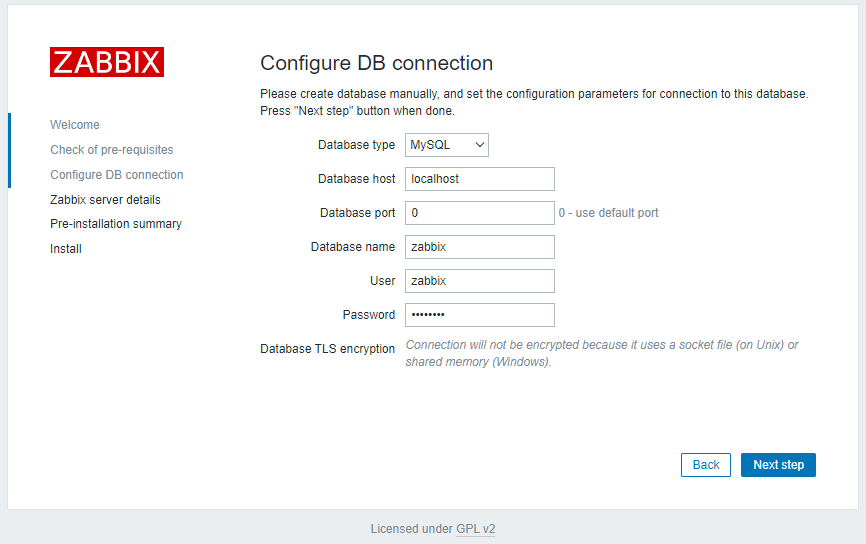Click the Database name label
Image resolution: width=866 pixels, height=544 pixels.
pos(352,247)
